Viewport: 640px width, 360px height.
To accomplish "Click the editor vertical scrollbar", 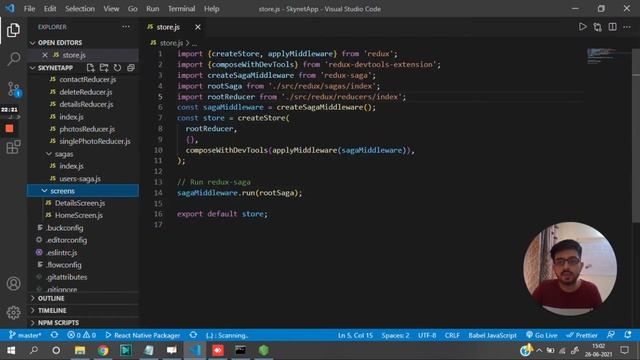I will [636, 135].
